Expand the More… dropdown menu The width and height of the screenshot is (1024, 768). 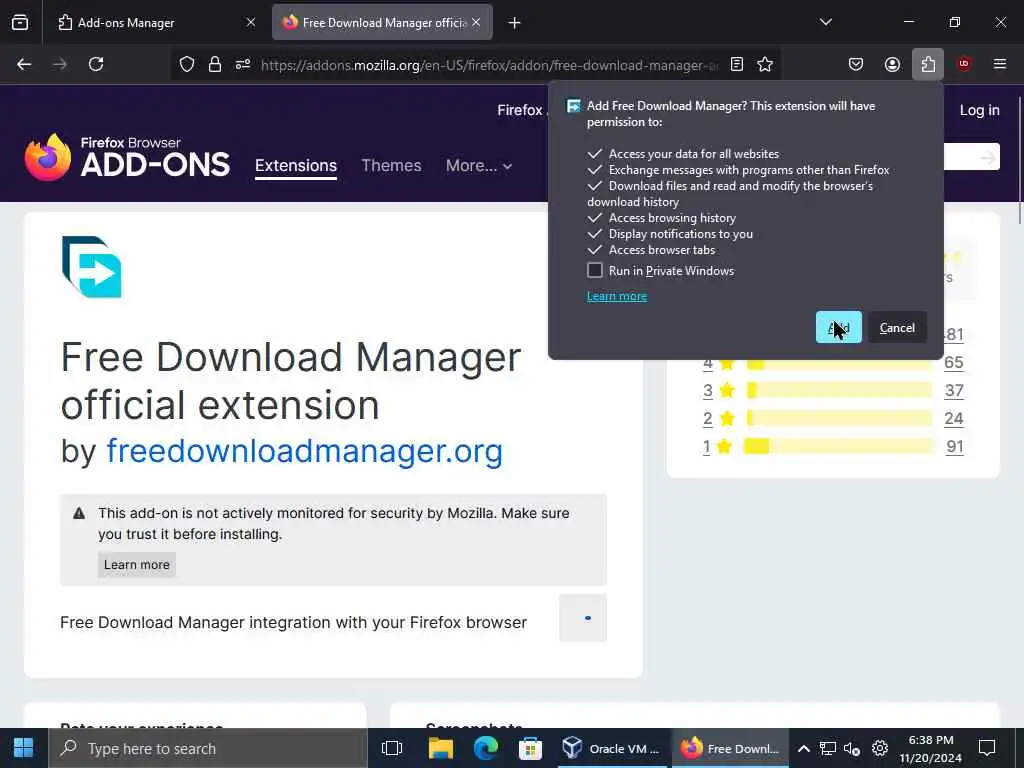point(479,166)
